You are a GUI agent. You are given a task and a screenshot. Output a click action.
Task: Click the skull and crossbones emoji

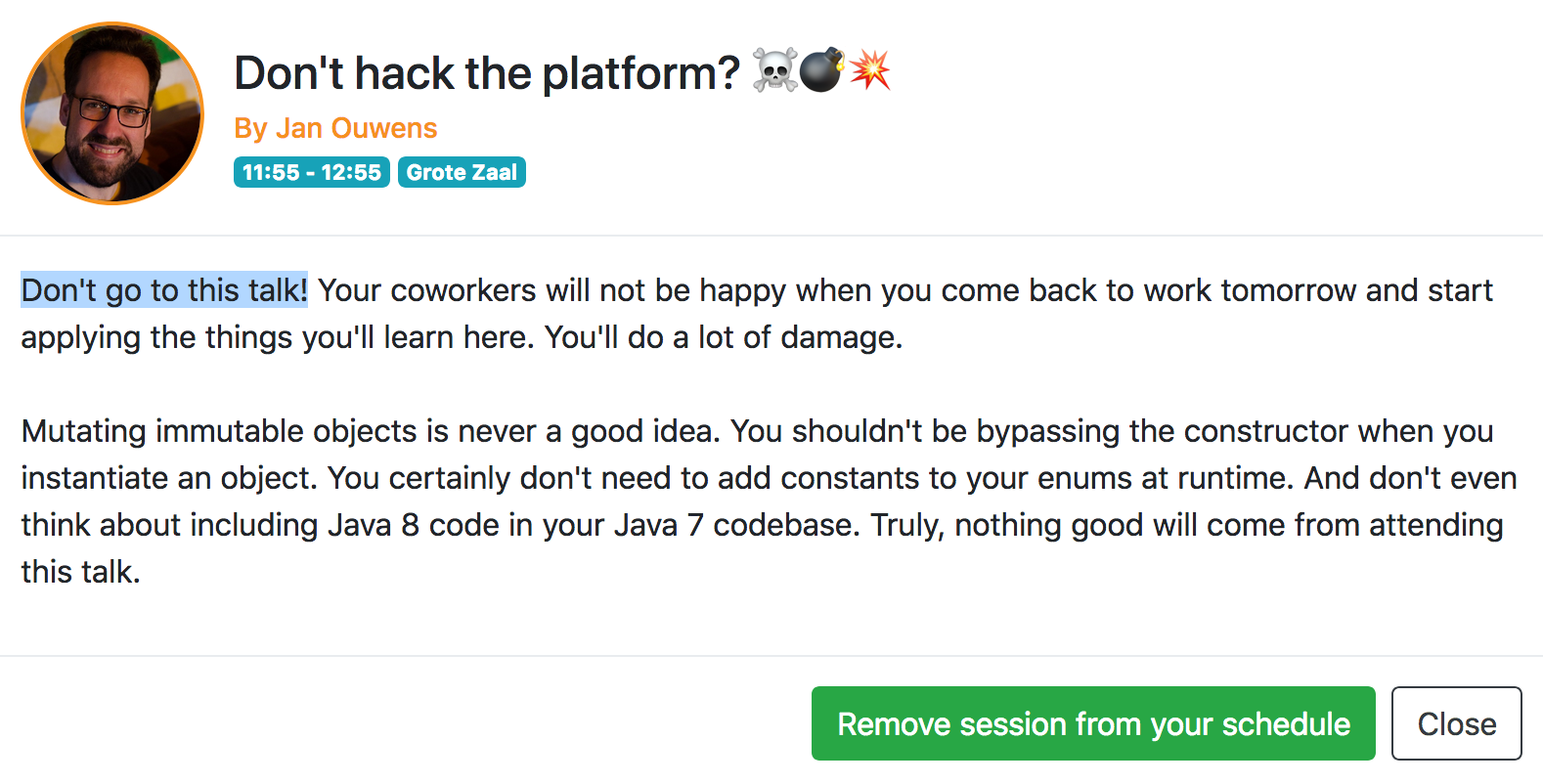coord(774,72)
